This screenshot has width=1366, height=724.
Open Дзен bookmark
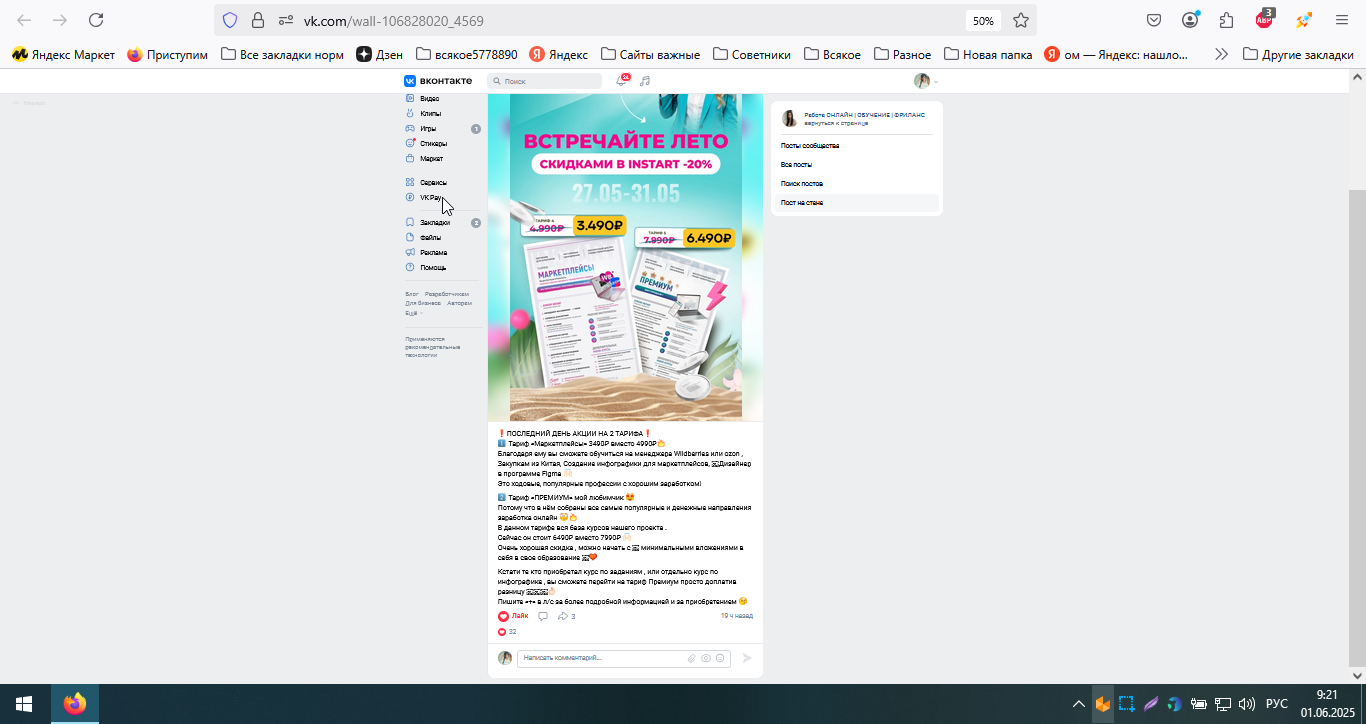[x=379, y=55]
